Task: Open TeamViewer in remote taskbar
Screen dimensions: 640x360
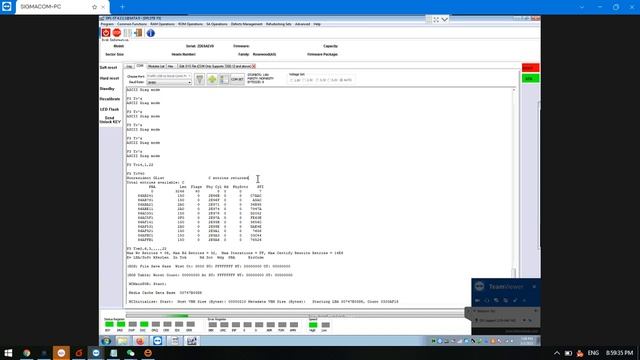Action: coord(158,340)
